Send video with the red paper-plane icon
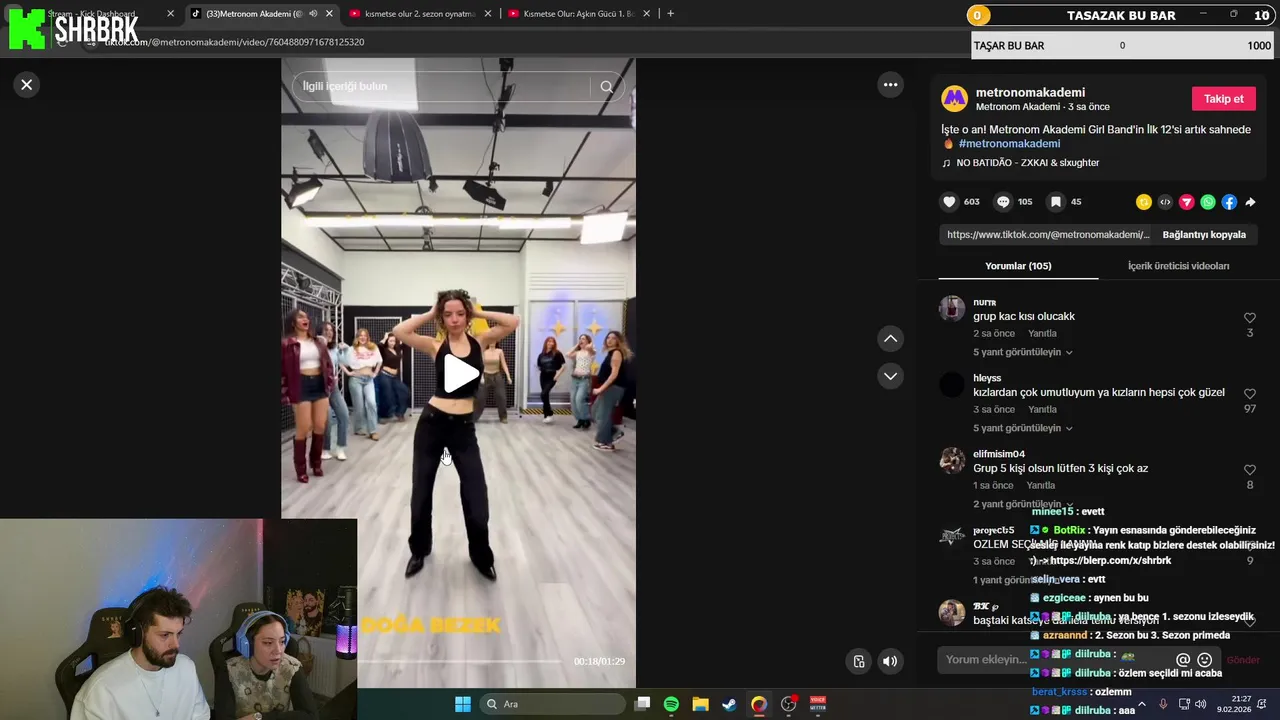Image resolution: width=1280 pixels, height=720 pixels. point(1187,202)
